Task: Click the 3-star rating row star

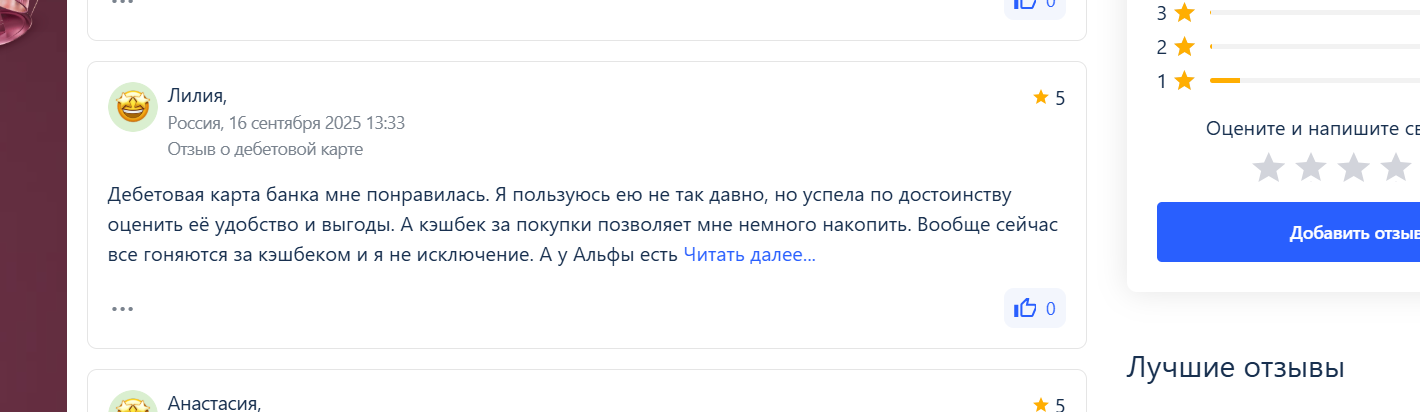Action: tap(1184, 13)
